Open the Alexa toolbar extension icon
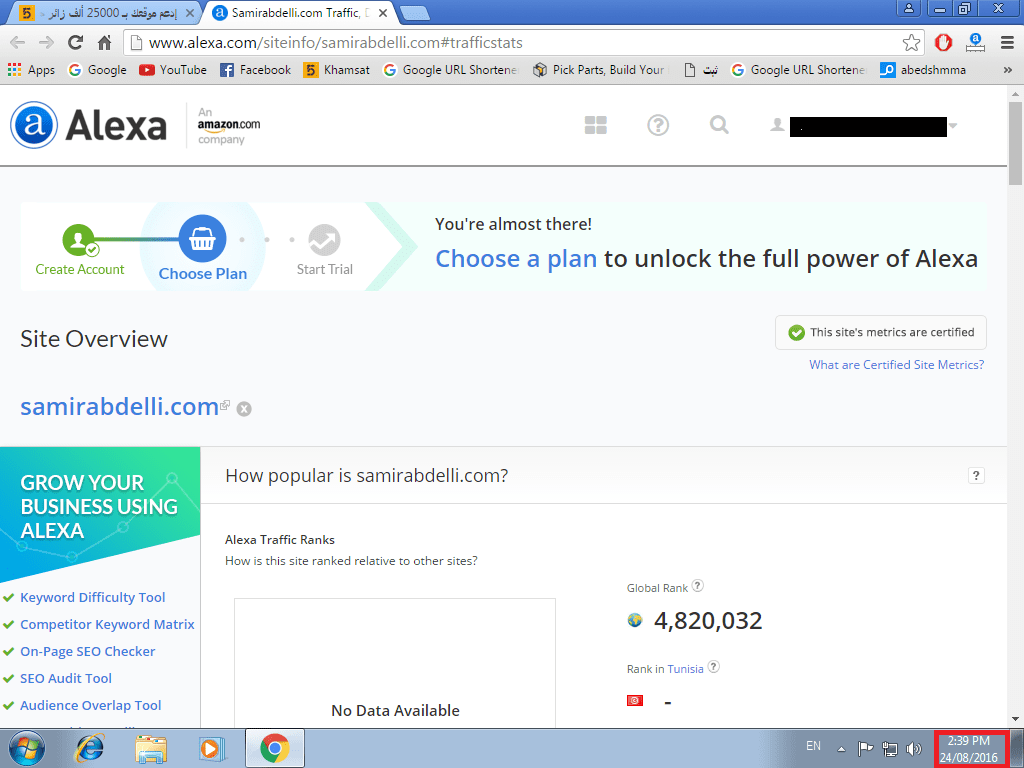 tap(975, 43)
